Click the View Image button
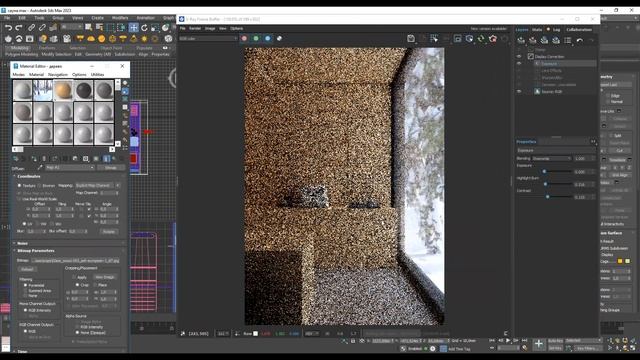This screenshot has width=640, height=360. (x=105, y=277)
